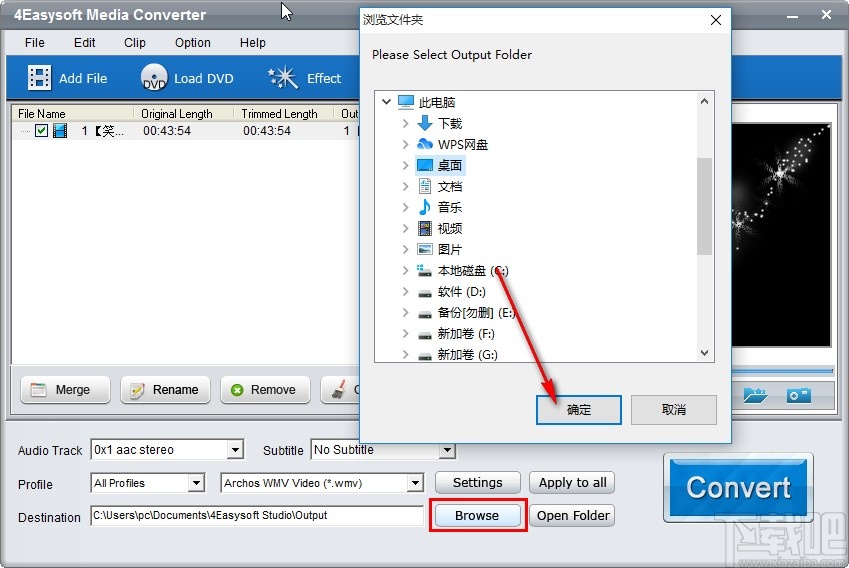Open the Archos WMV Video format dropdown
This screenshot has width=849, height=568.
[415, 482]
